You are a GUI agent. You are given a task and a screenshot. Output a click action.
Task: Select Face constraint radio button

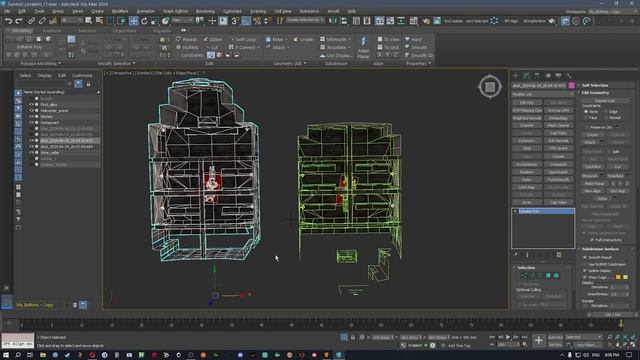point(586,118)
